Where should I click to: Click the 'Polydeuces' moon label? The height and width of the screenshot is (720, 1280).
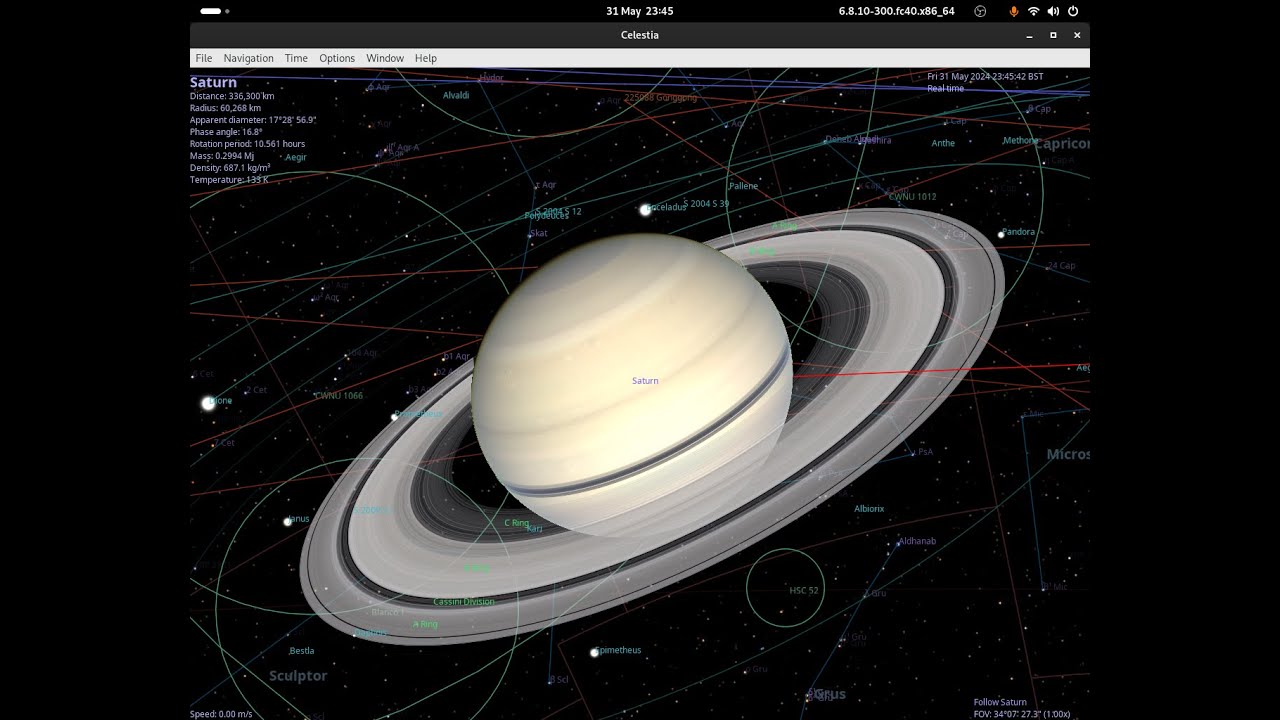546,215
